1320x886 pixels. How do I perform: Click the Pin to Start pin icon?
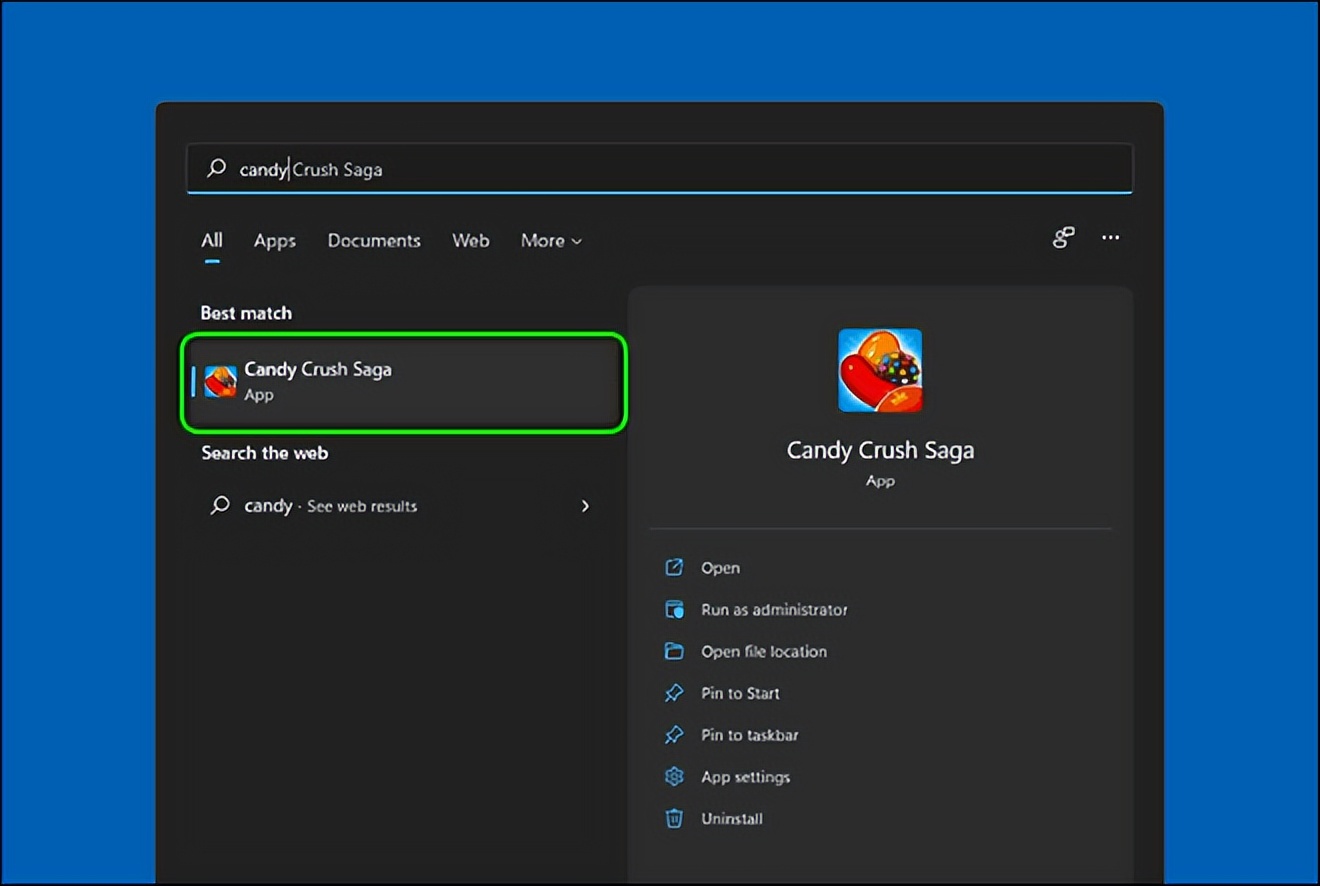tap(674, 693)
